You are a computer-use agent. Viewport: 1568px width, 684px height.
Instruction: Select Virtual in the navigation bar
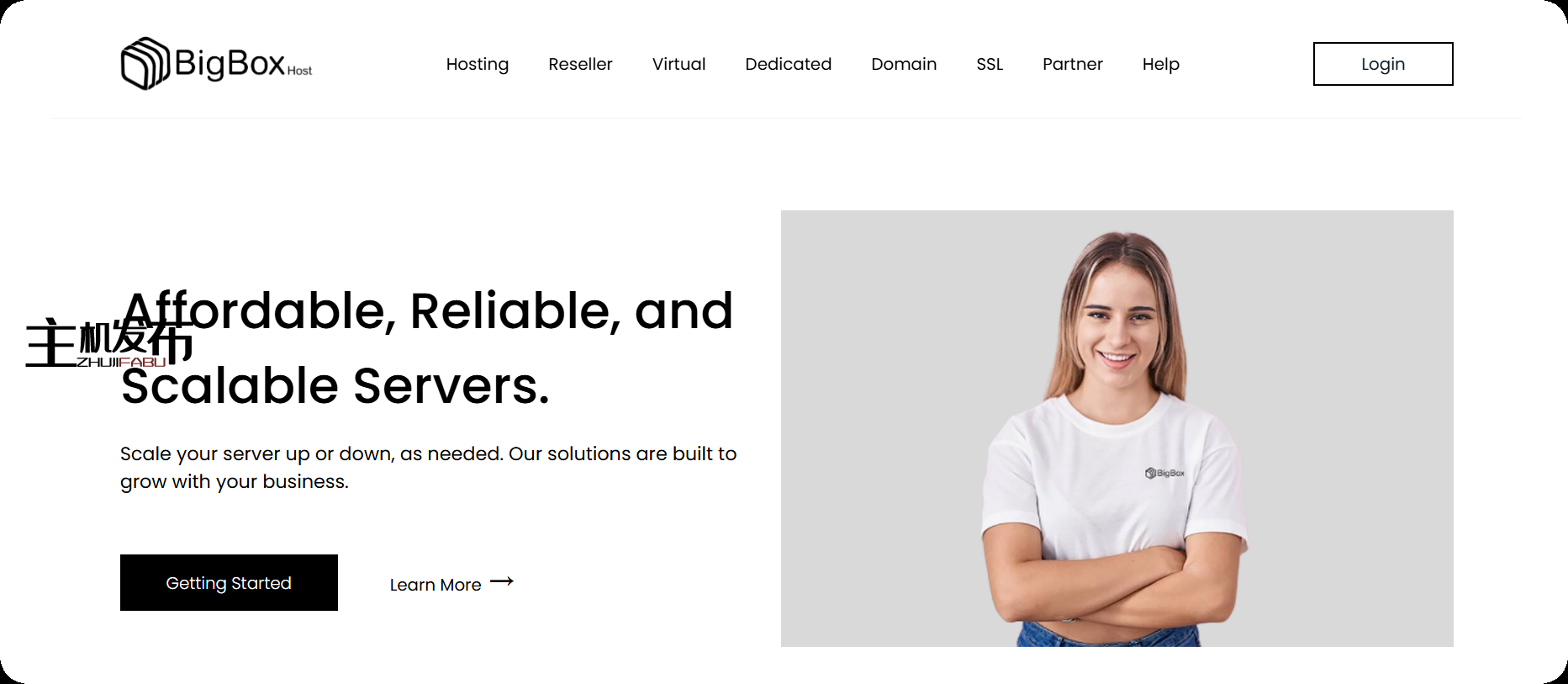678,64
